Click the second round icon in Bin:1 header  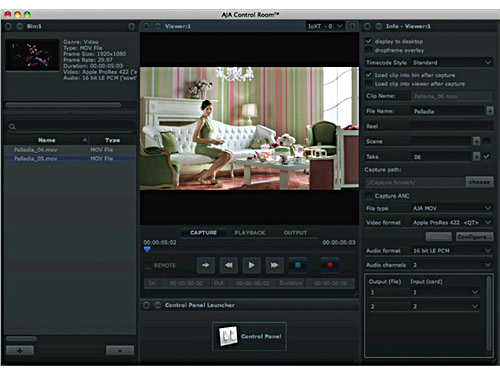coord(19,26)
